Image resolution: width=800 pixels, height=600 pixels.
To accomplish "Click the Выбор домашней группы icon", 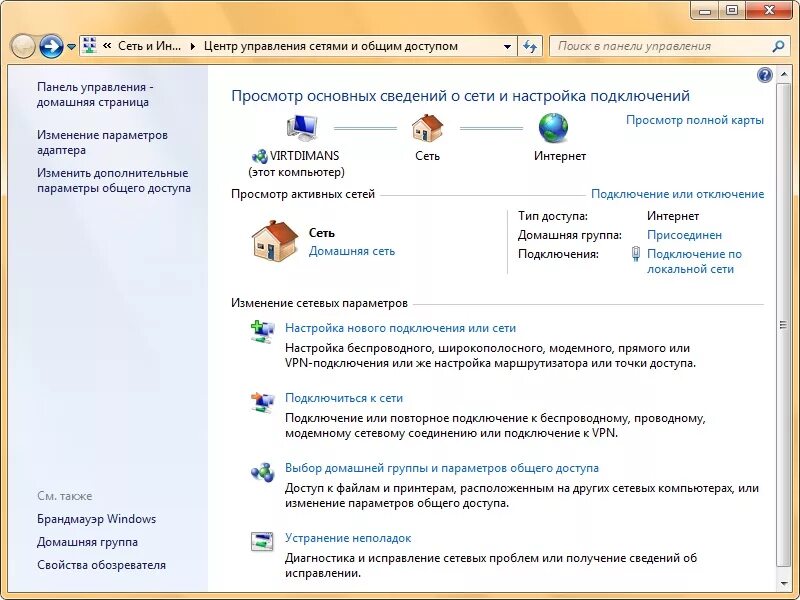I will click(262, 473).
